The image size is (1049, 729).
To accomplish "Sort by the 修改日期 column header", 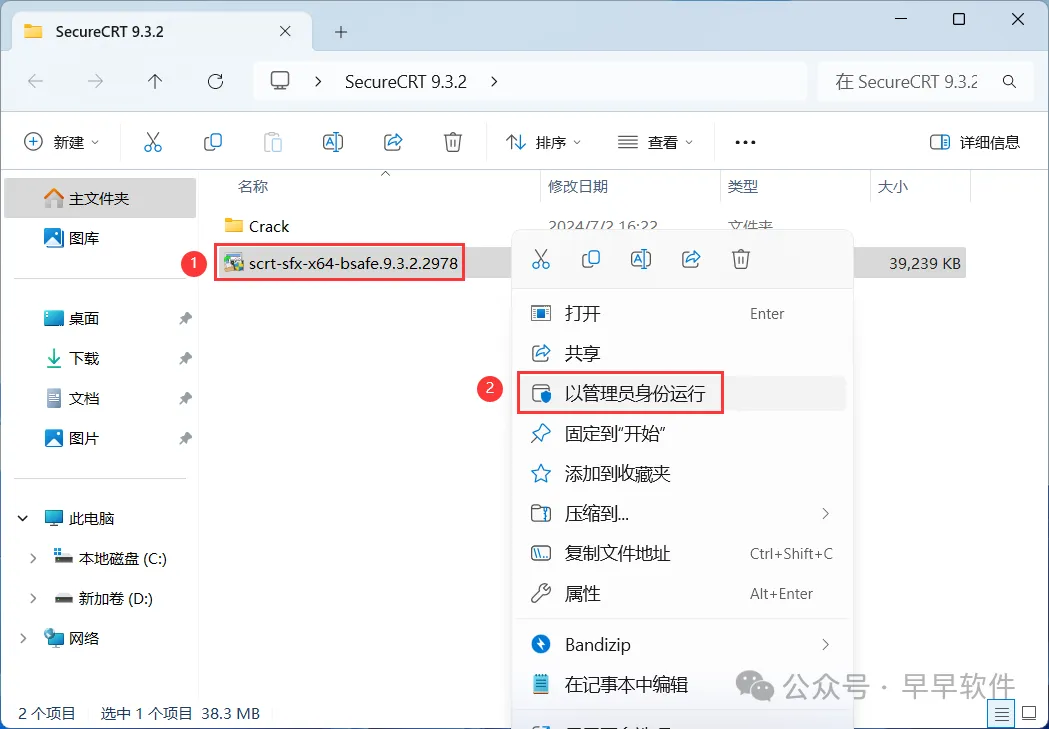I will (630, 186).
